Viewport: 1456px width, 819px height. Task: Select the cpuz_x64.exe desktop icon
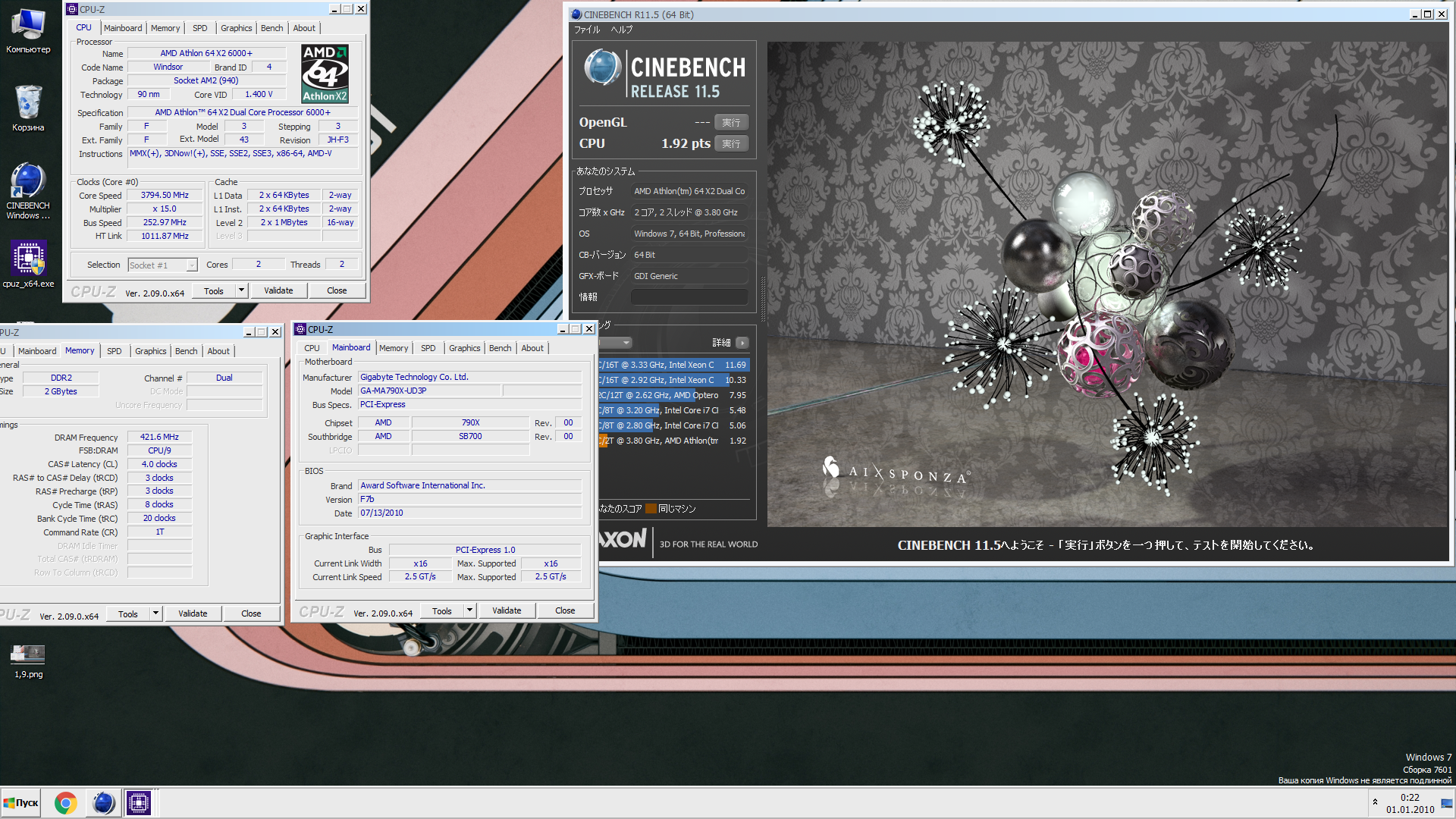click(28, 264)
